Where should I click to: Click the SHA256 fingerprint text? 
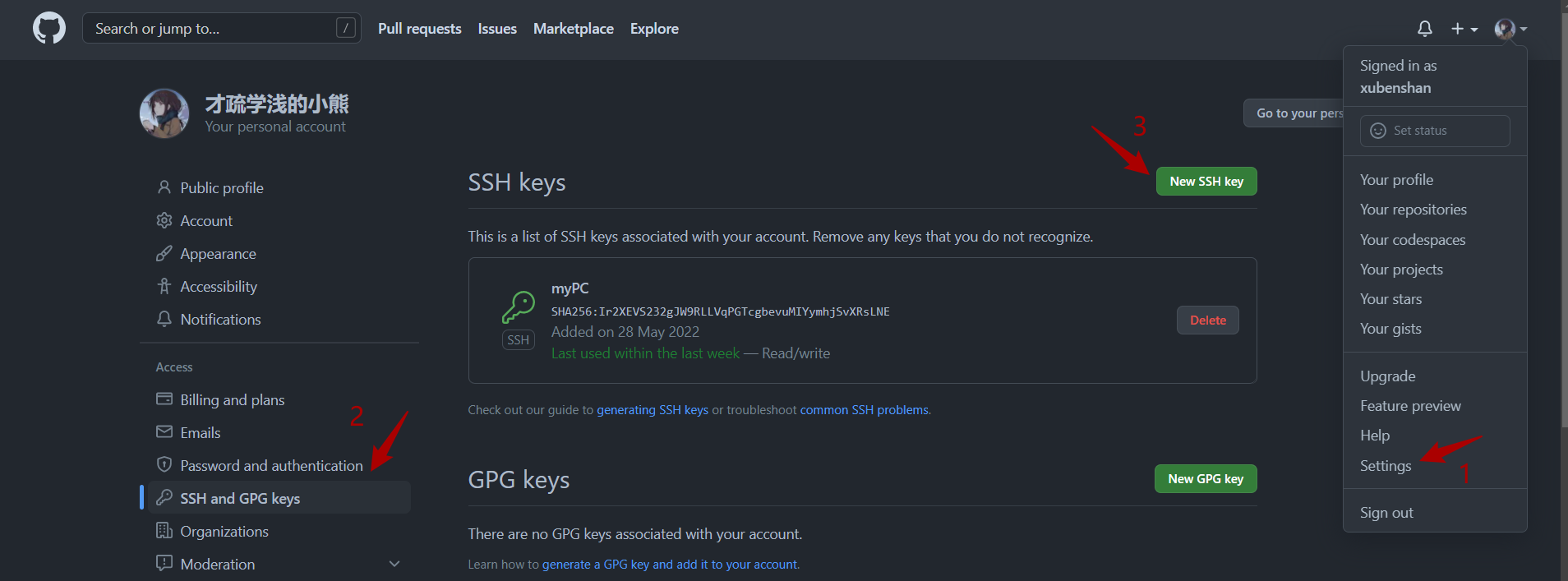click(721, 311)
